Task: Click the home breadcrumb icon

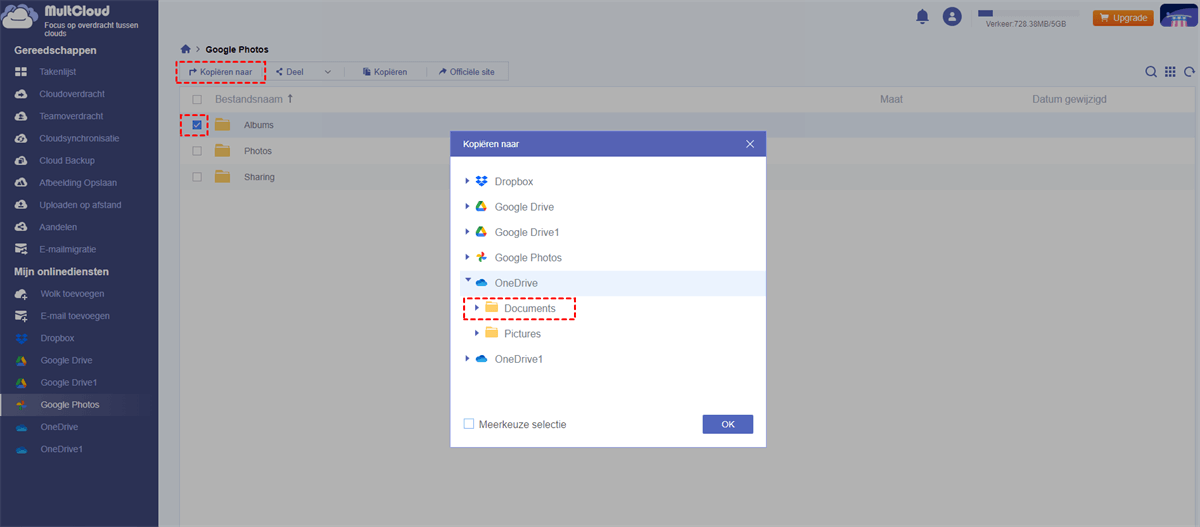Action: click(185, 49)
